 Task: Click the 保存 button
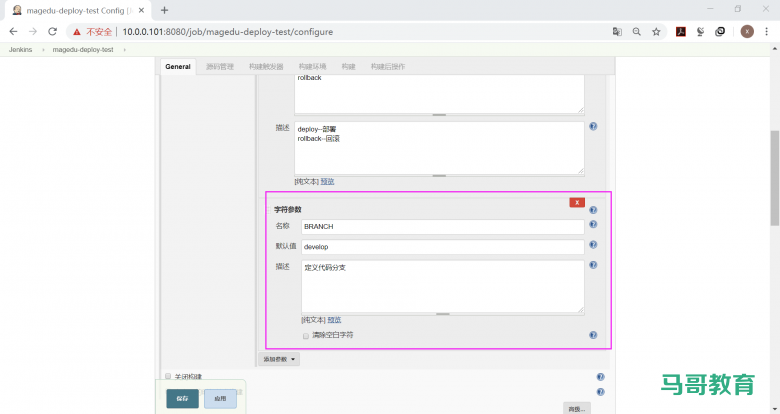click(x=182, y=398)
